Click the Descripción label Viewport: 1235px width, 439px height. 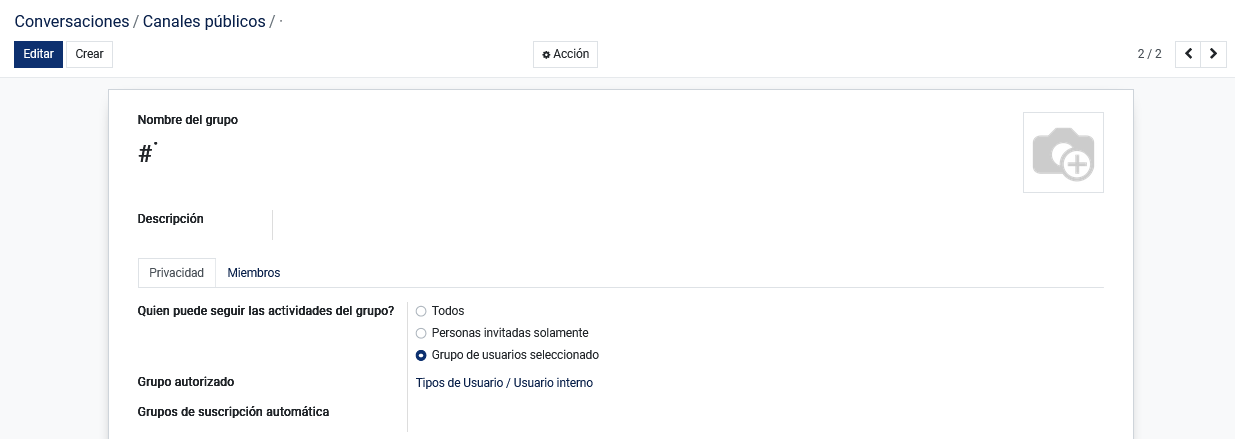(171, 219)
